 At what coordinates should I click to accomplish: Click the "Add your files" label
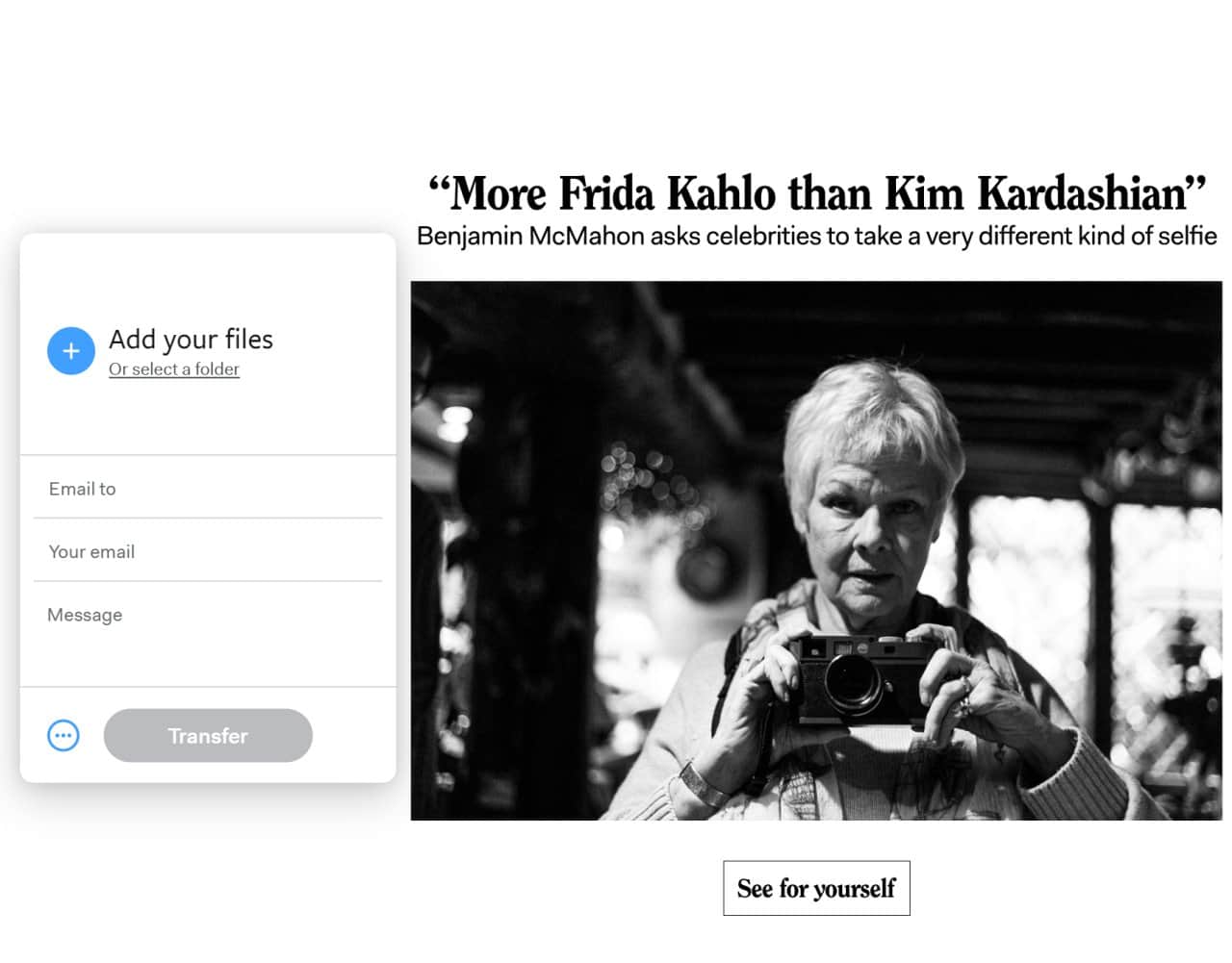(x=191, y=339)
